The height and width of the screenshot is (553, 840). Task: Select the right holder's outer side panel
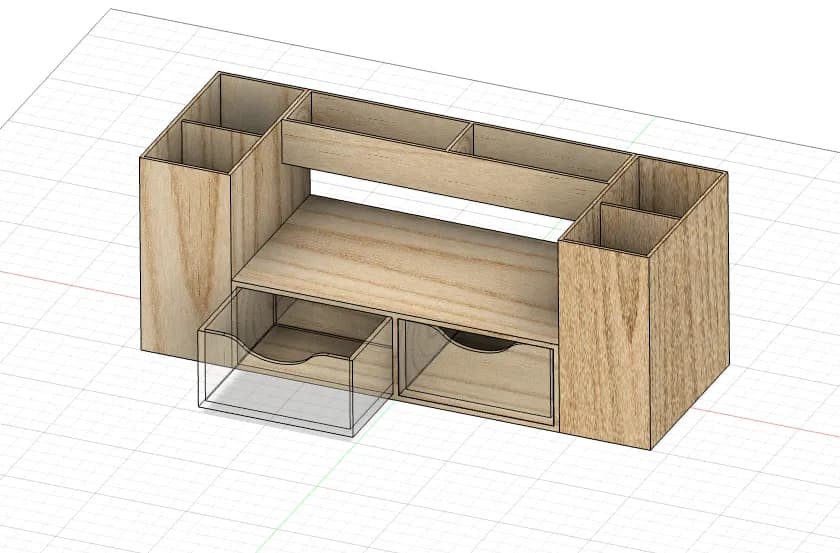pos(690,309)
